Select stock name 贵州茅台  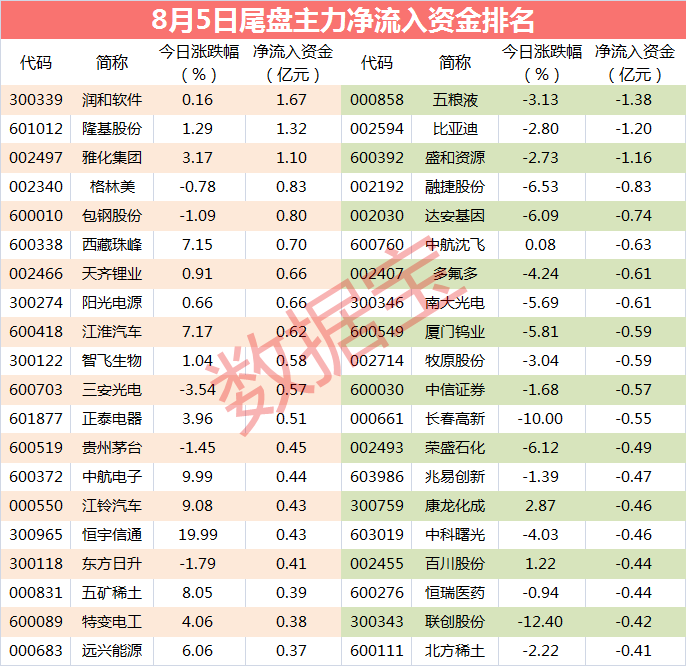tap(112, 448)
